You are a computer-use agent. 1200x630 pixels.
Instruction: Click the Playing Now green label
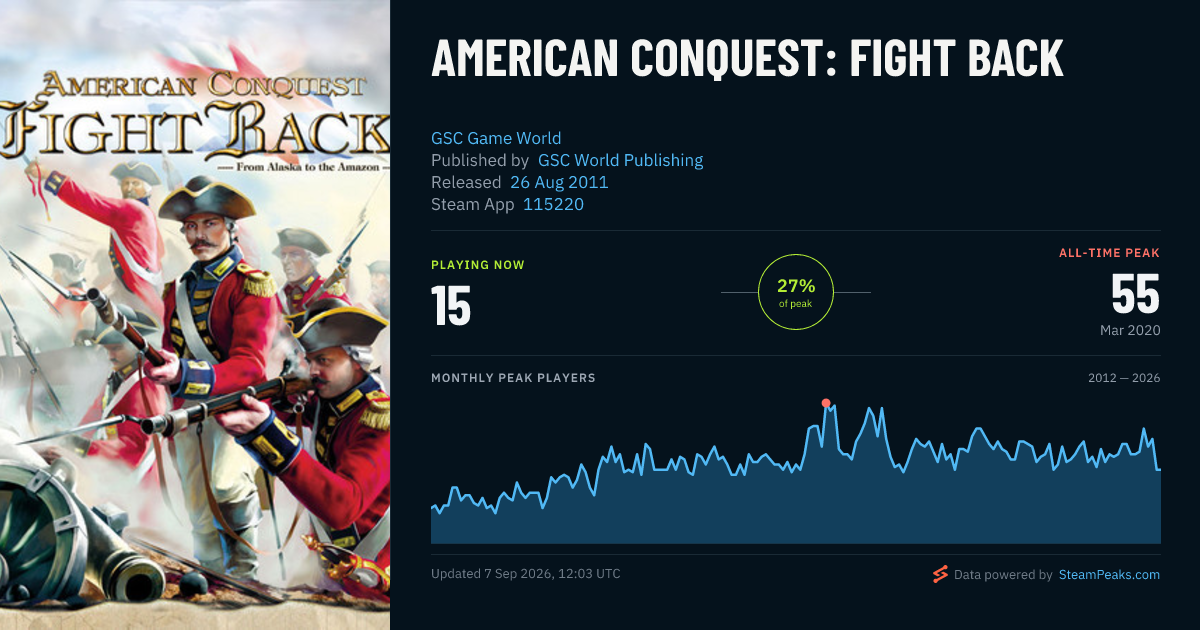point(478,265)
